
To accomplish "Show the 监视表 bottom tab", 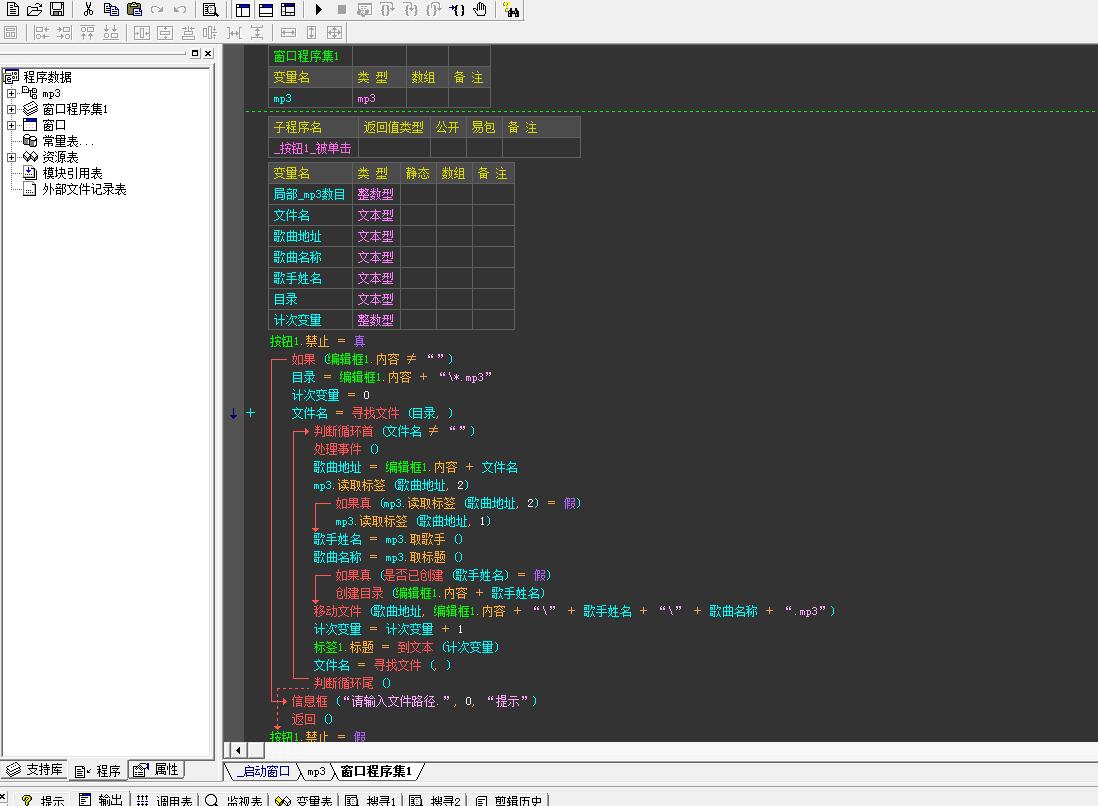I will [x=235, y=800].
